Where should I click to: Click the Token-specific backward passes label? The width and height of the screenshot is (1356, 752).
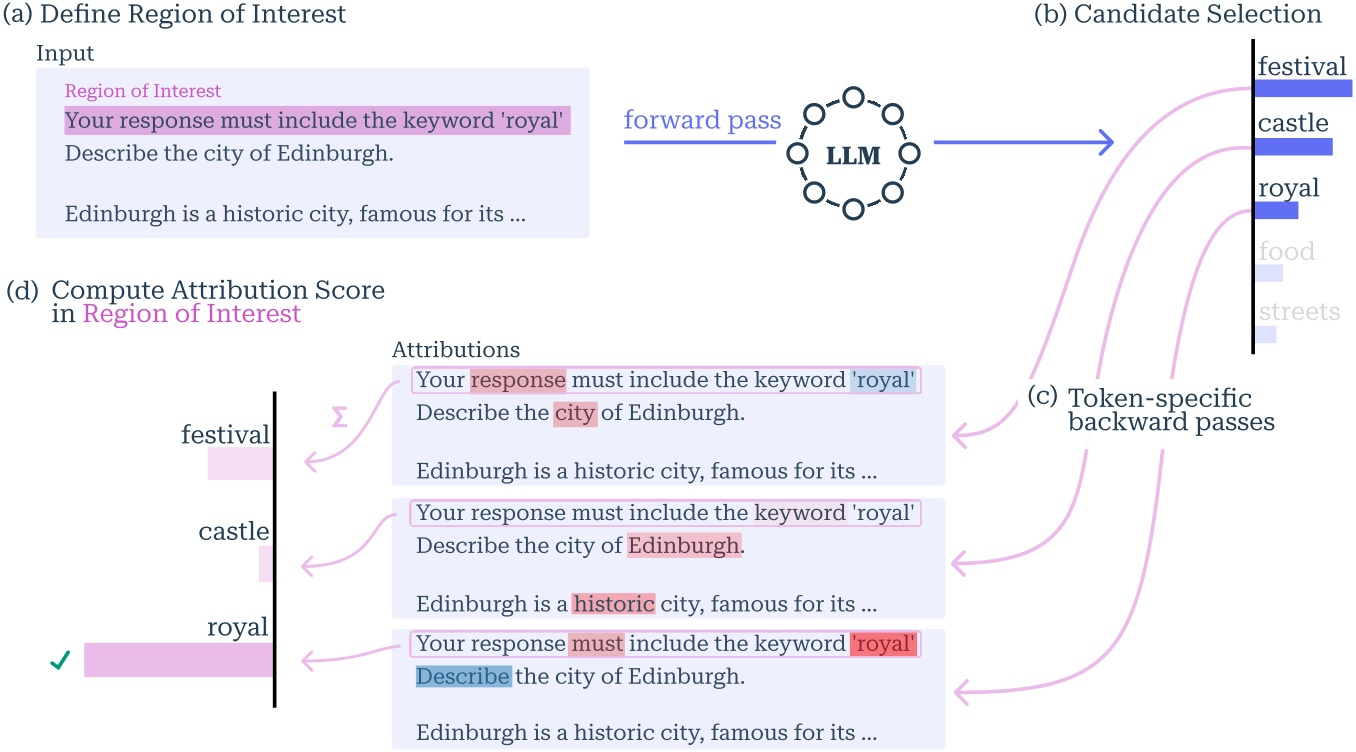click(1160, 410)
